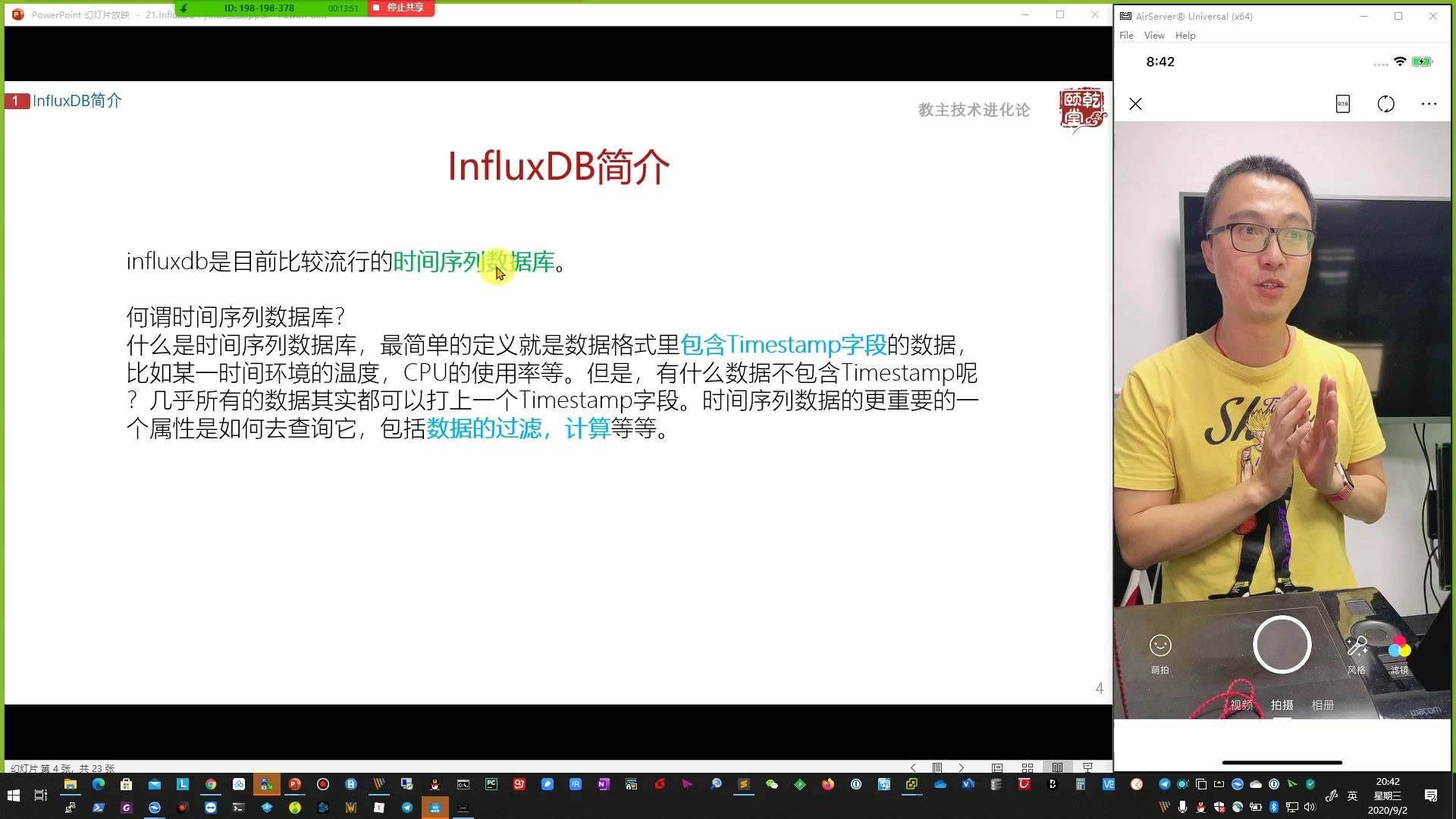Tap the round shutter capture button
Viewport: 1456px width, 819px height.
pos(1282,645)
